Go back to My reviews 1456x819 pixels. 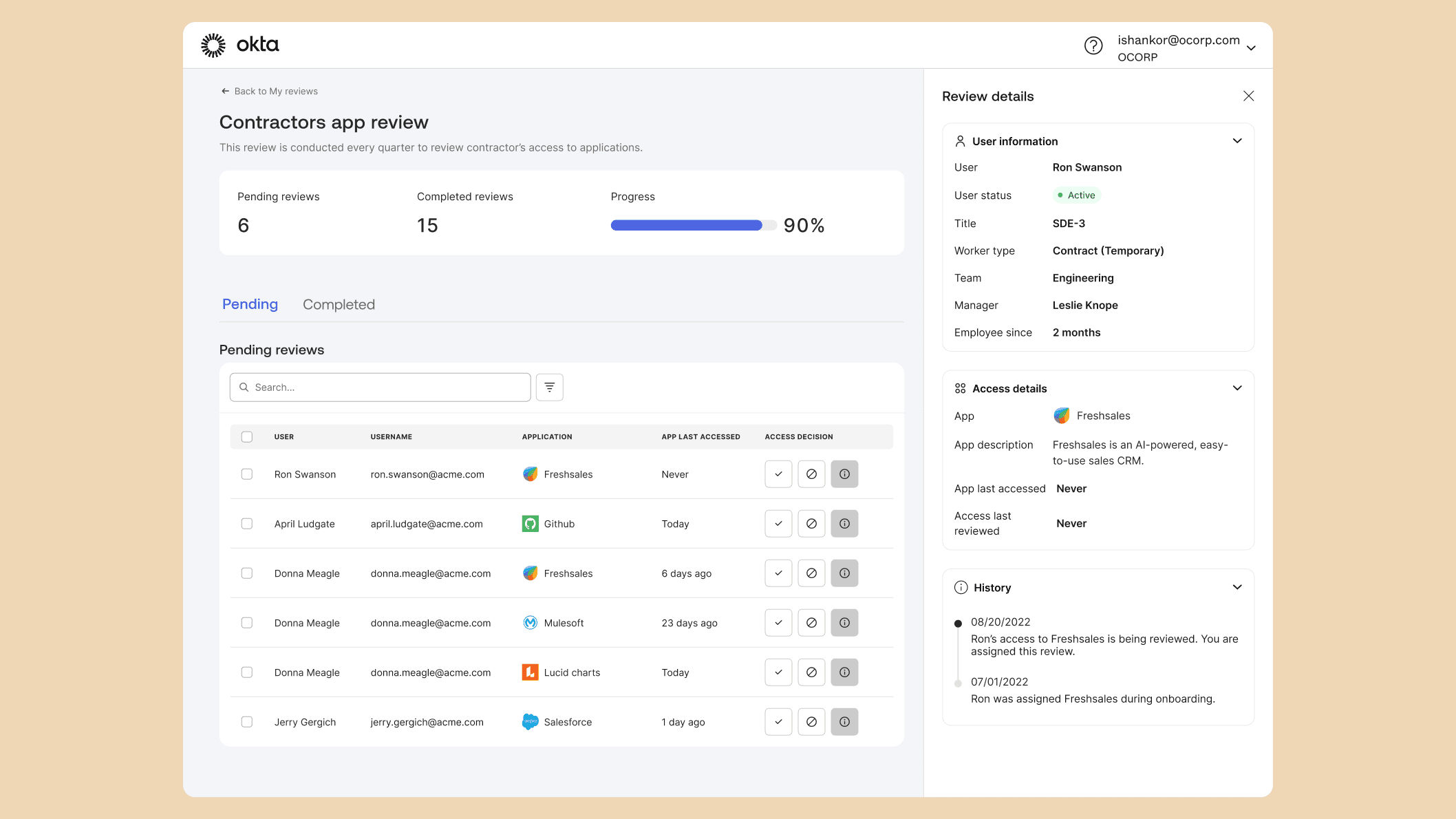(269, 92)
